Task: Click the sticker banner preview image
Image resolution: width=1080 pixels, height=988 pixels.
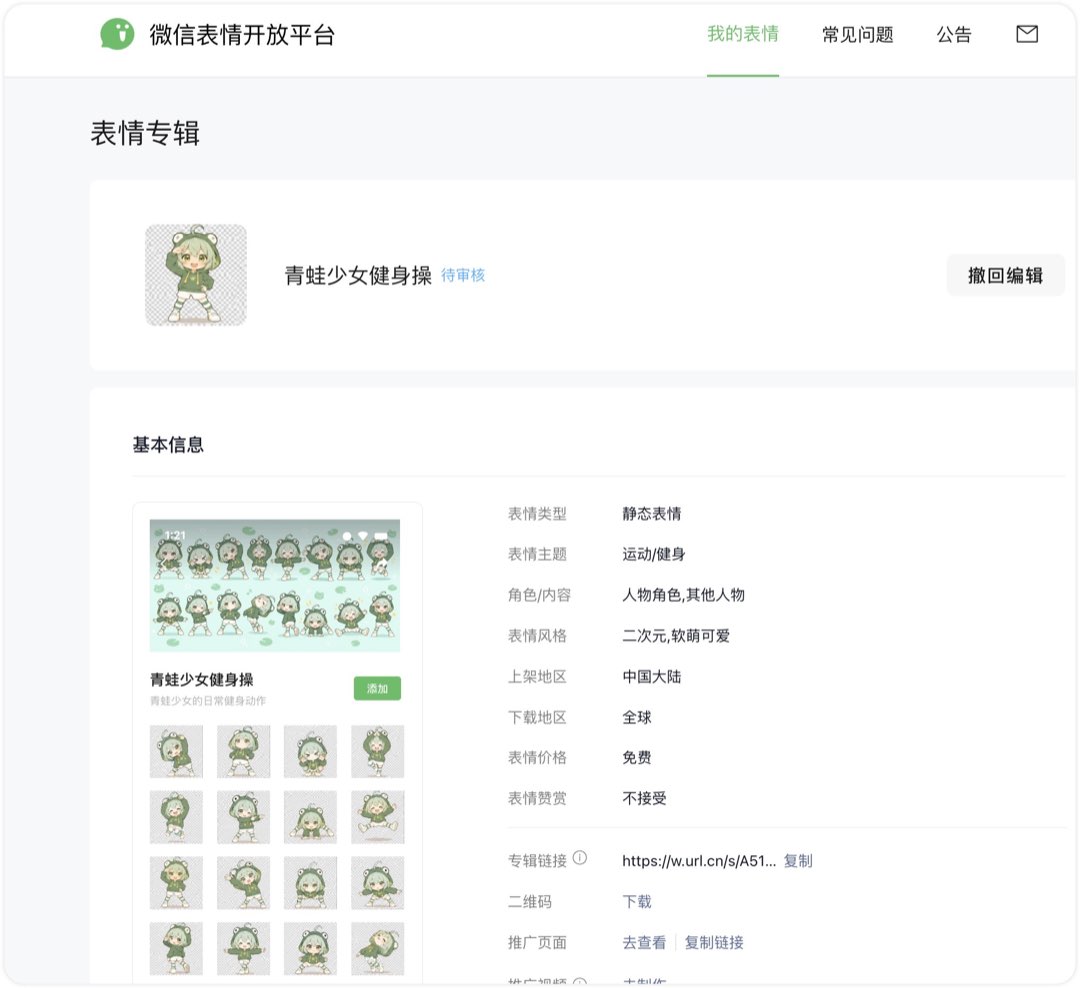Action: (275, 586)
